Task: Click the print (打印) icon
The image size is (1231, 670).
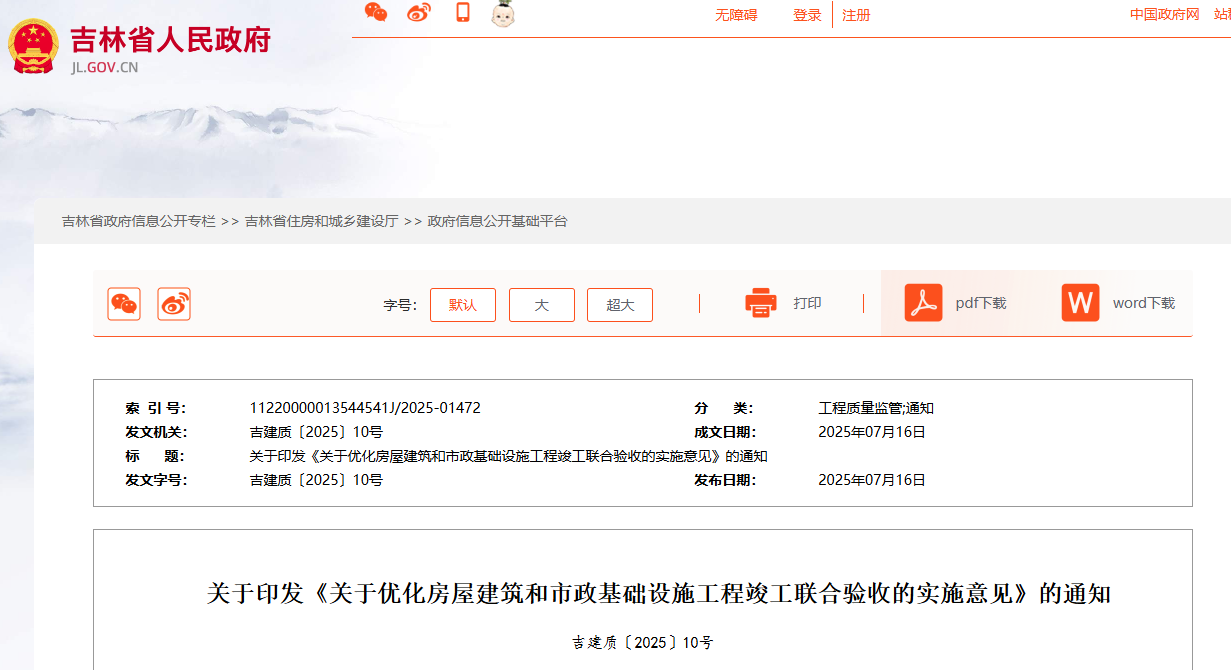Action: click(x=760, y=302)
